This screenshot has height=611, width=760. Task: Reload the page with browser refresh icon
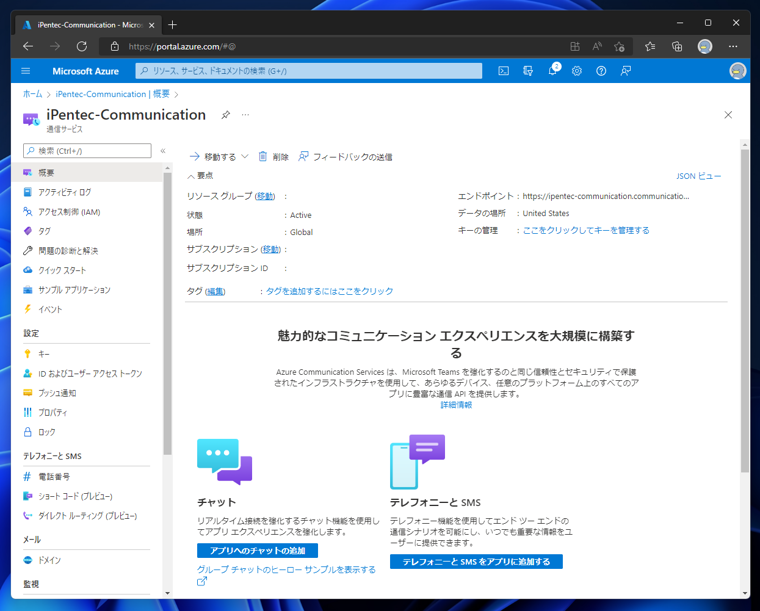(x=82, y=47)
